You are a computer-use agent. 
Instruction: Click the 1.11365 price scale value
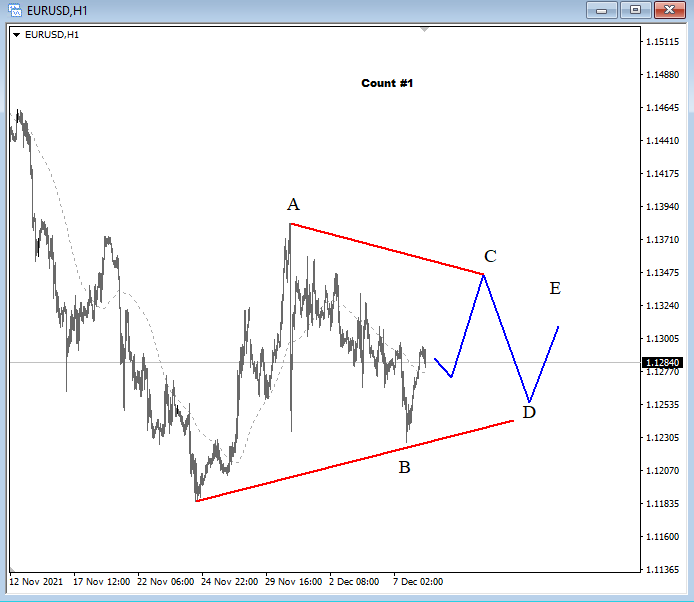[662, 570]
